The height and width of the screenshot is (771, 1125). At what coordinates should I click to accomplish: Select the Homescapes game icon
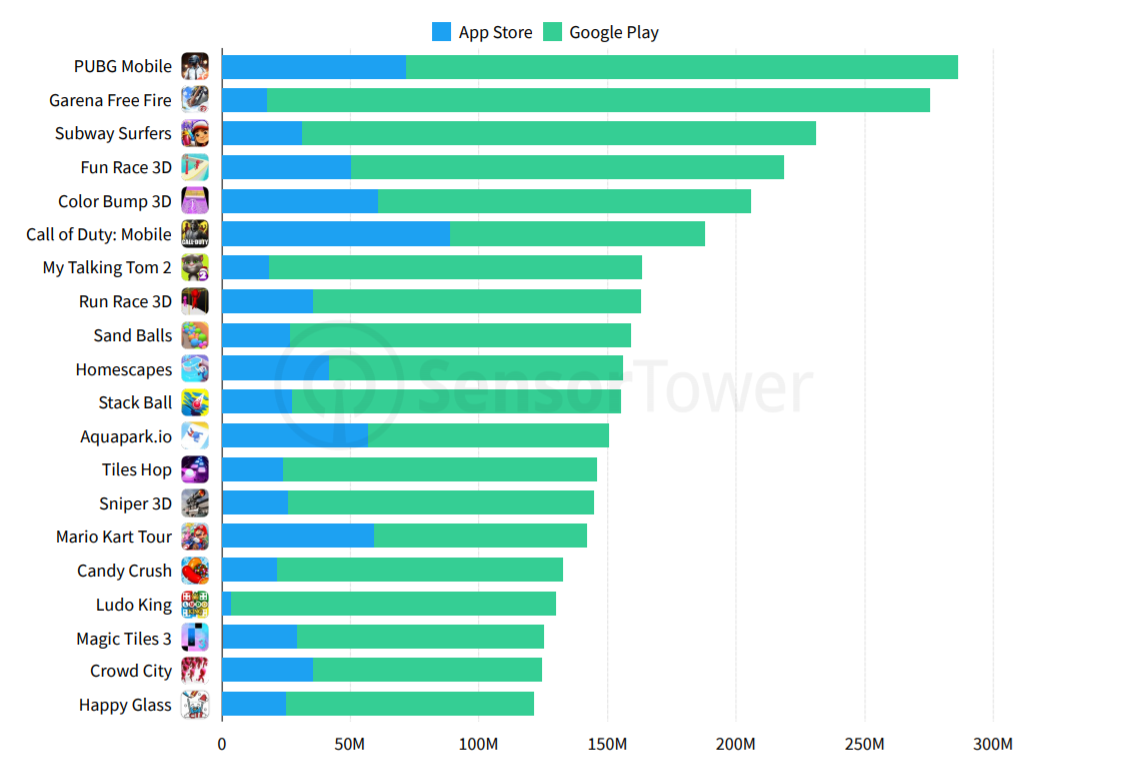195,369
